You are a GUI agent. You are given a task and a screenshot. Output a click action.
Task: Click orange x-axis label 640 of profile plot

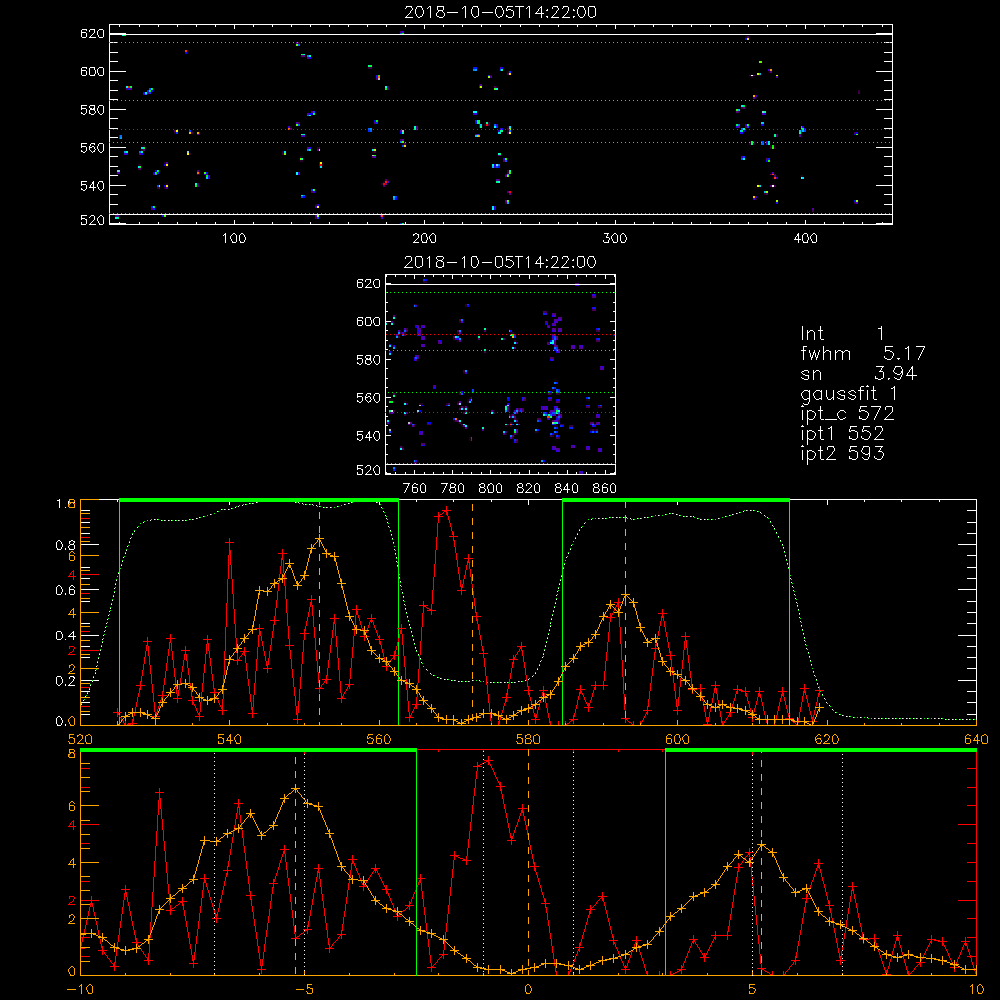point(976,739)
